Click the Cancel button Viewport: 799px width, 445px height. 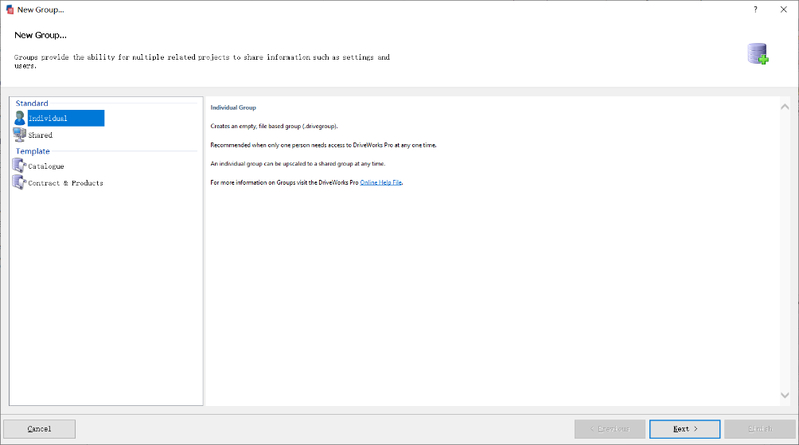(39, 429)
